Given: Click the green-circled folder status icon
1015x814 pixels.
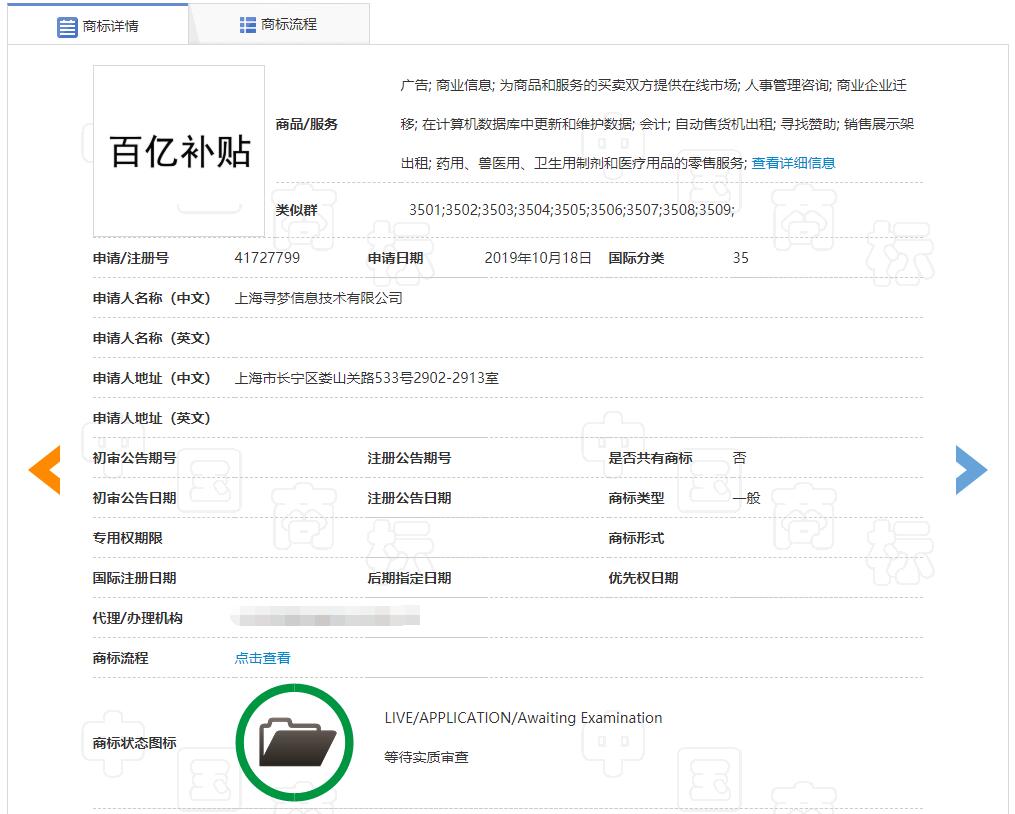Looking at the screenshot, I should (295, 742).
